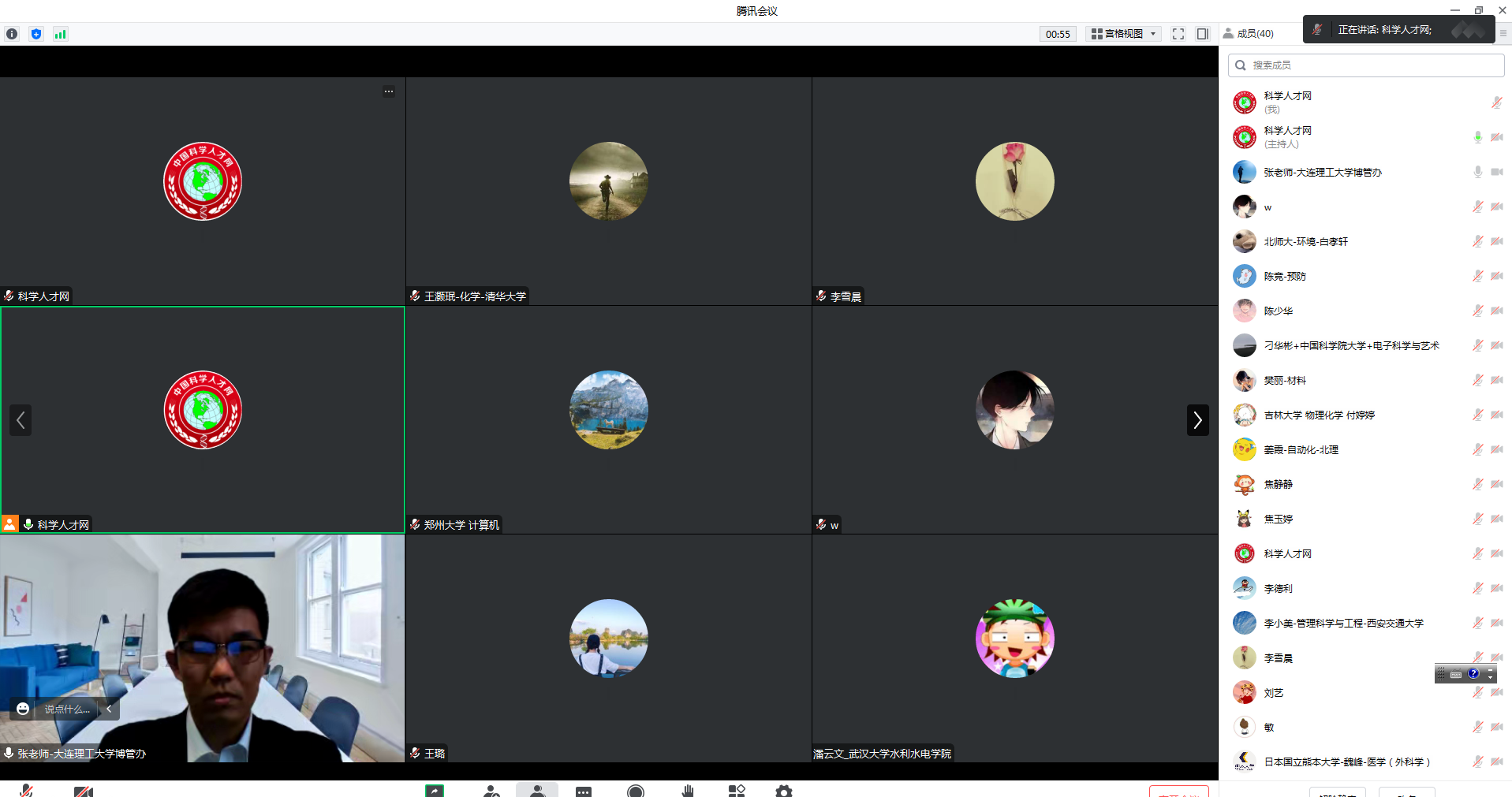
Task: Open the 宫格视图 view dropdown
Action: pos(1124,34)
